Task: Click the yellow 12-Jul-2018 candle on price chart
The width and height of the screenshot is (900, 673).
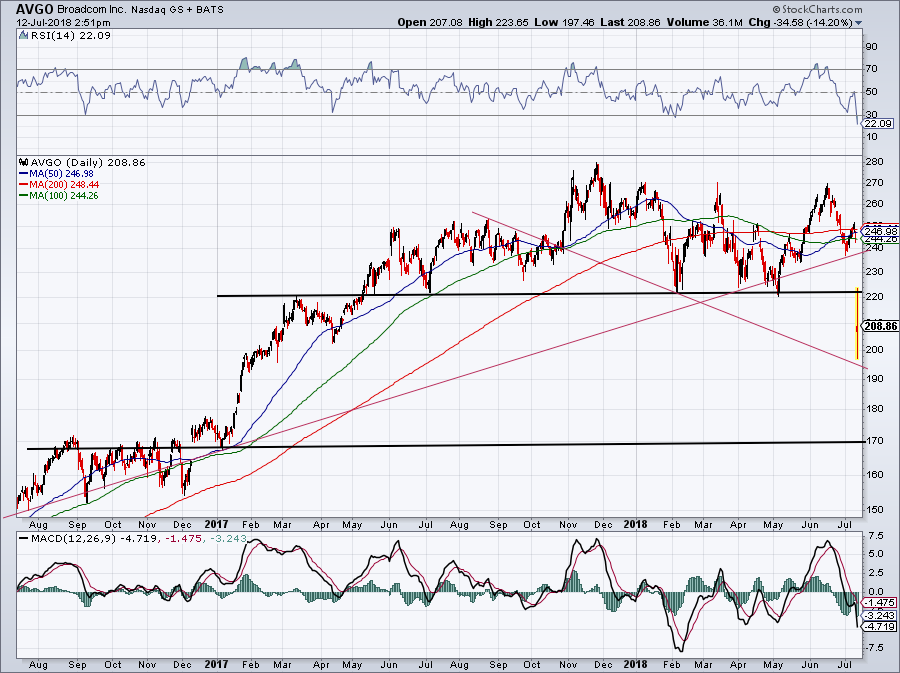Action: tap(857, 323)
